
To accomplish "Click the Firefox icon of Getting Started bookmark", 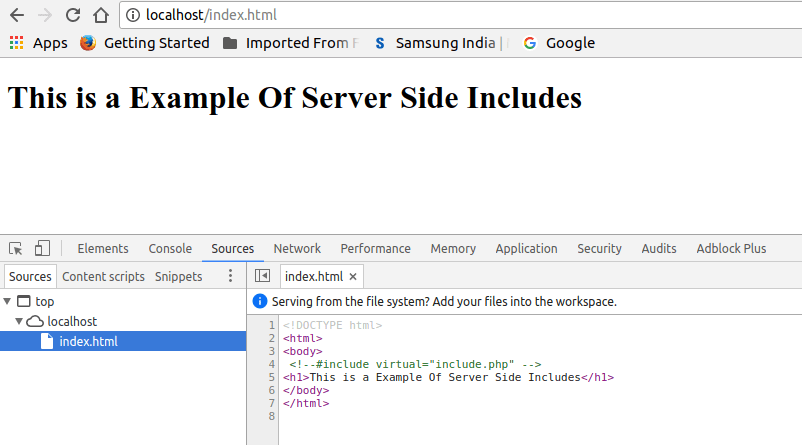I will pos(88,43).
